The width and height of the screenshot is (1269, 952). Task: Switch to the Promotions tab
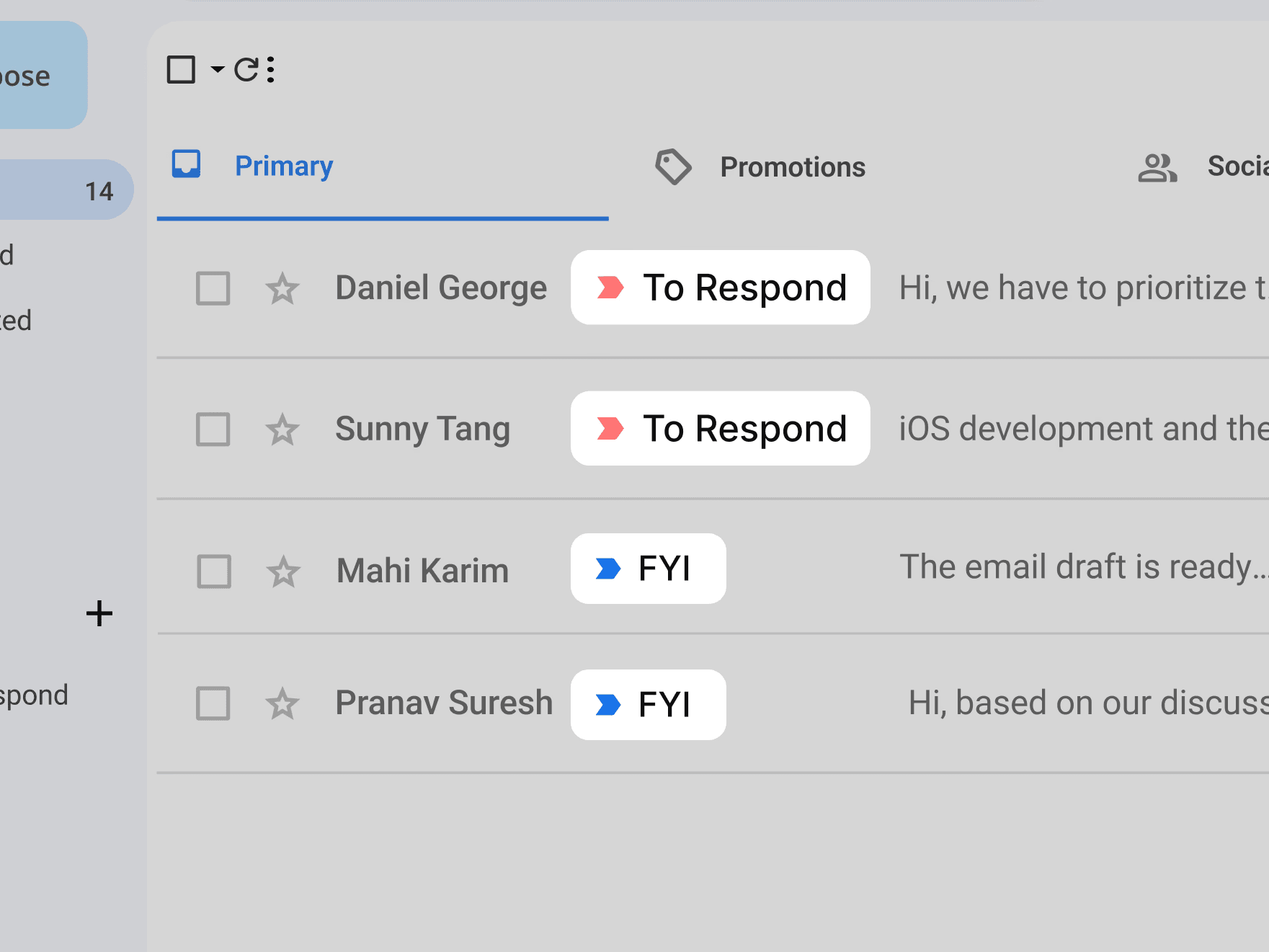(792, 167)
